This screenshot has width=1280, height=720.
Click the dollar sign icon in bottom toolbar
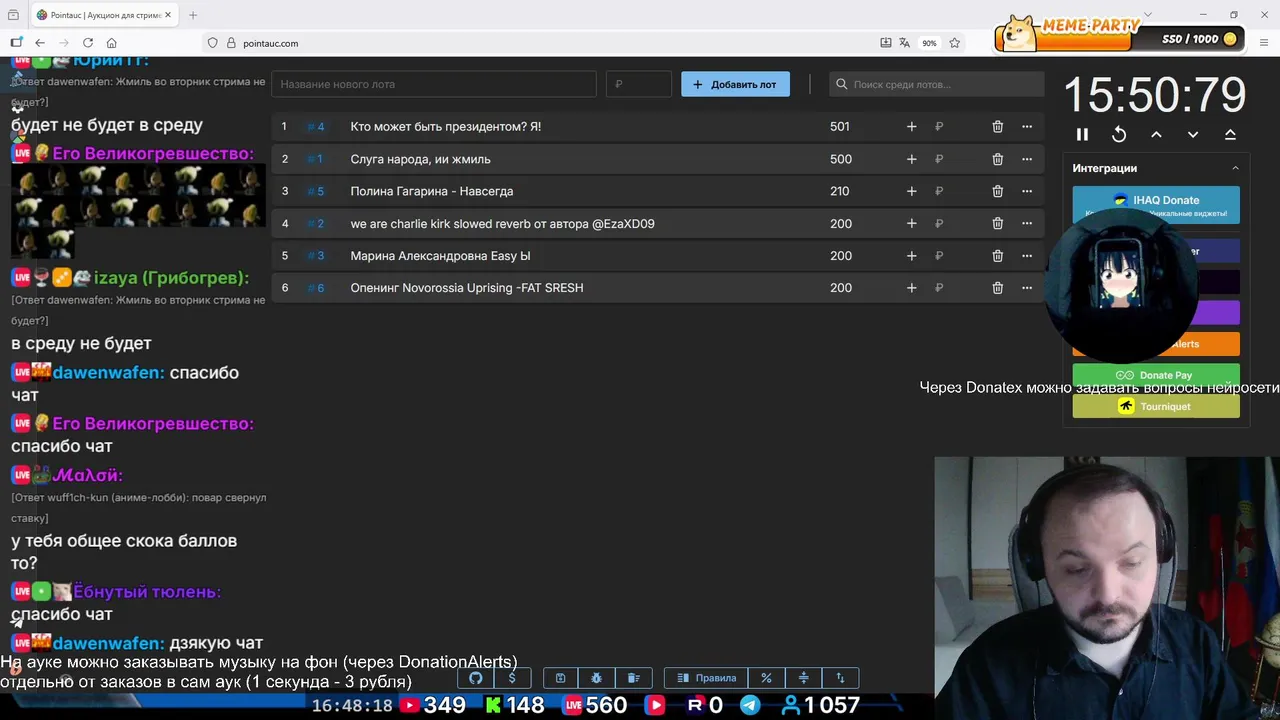pos(512,678)
